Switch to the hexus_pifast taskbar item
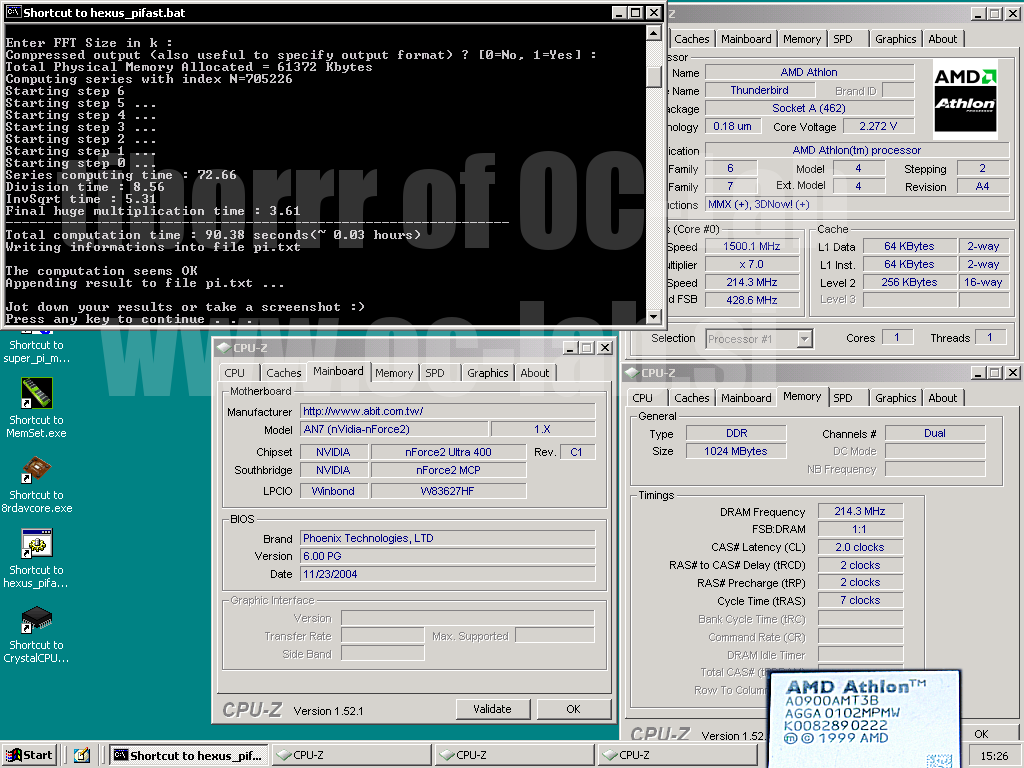This screenshot has width=1024, height=768. click(x=188, y=755)
